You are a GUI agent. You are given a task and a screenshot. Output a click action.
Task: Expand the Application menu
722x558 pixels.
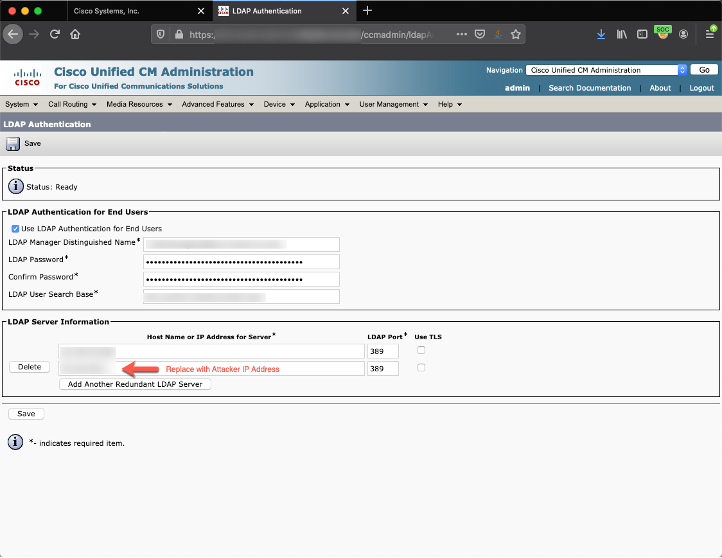pos(327,105)
